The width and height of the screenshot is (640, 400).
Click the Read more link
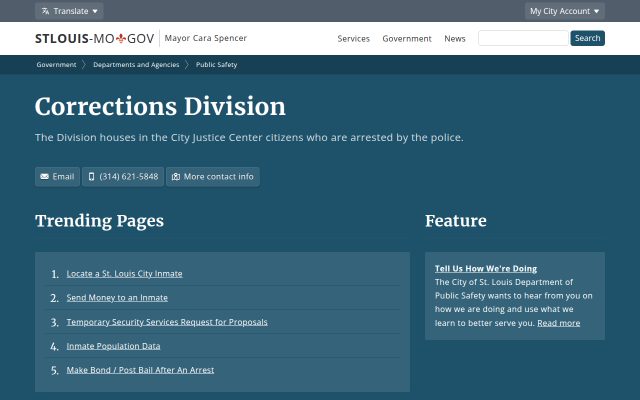click(x=558, y=323)
